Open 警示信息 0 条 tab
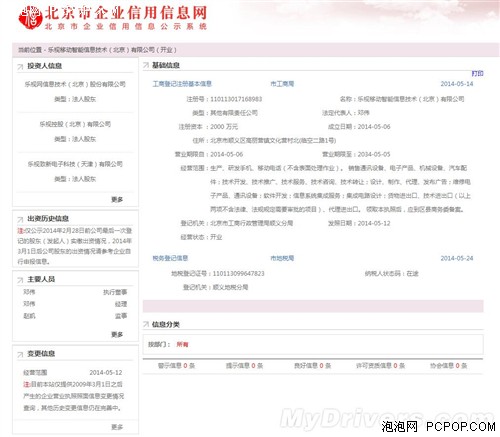Viewport: 500px width, 437px height. pos(176,366)
